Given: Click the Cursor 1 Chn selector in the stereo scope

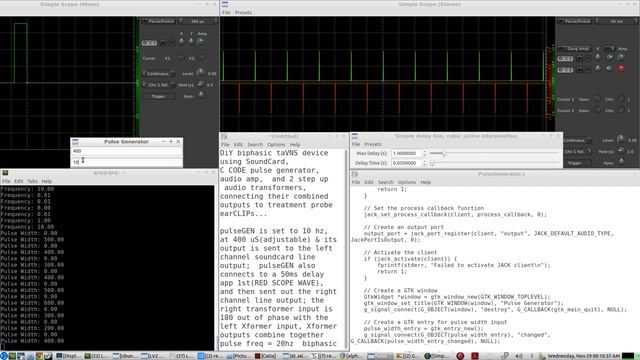Looking at the screenshot, I should coord(621,99).
